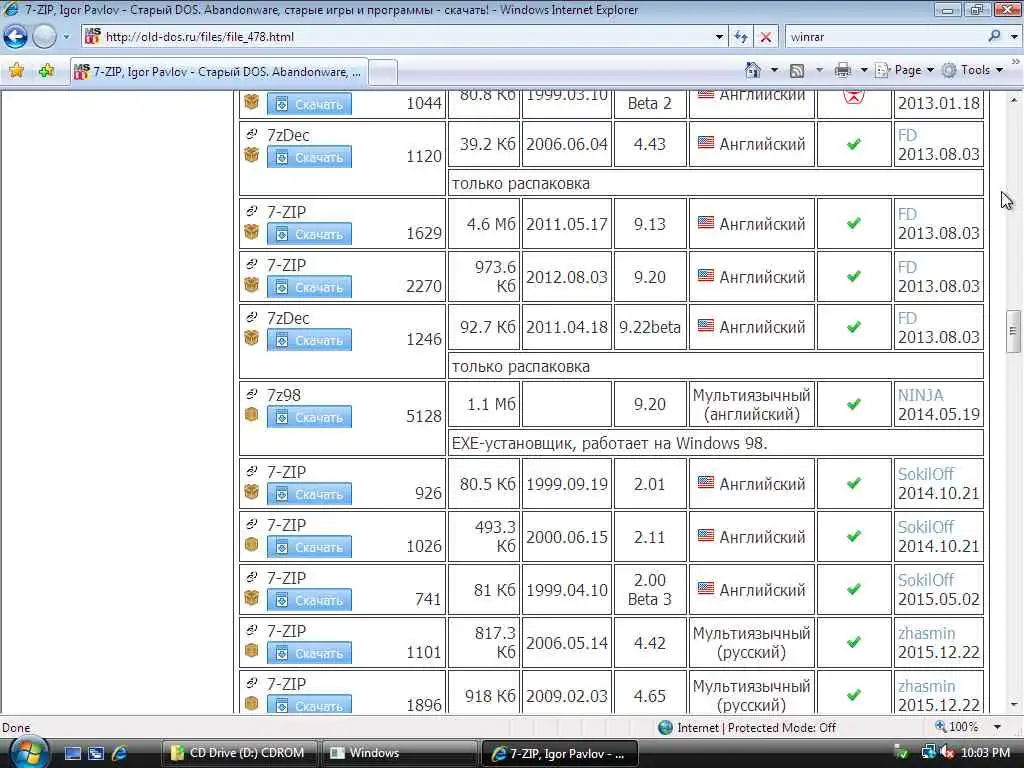Screen dimensions: 1024x768
Task: Select the 7-ZIP, Igor Pavlov browser tab
Action: click(x=219, y=72)
